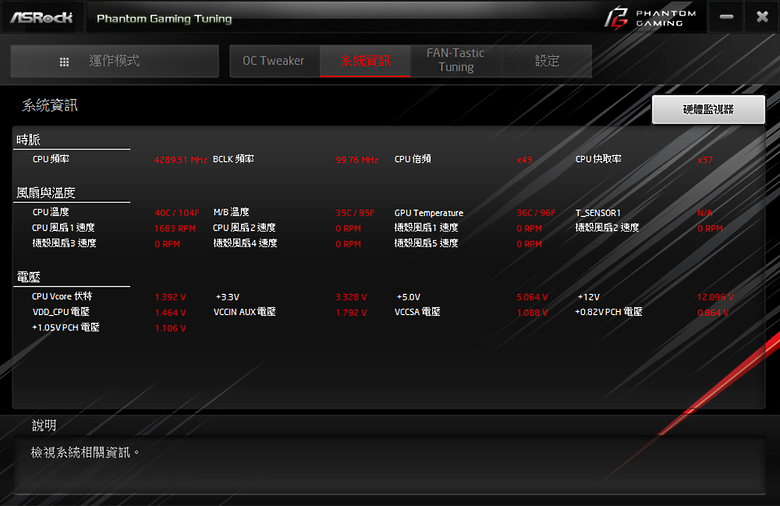Select the 系統資訊 tab
This screenshot has width=780, height=506.
[365, 61]
